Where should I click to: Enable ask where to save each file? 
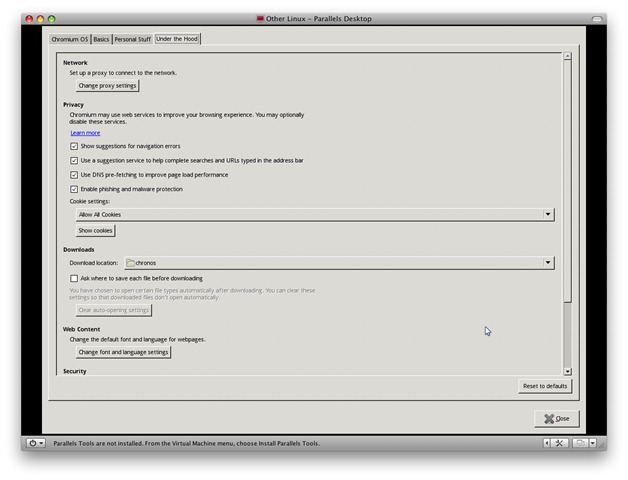click(x=74, y=279)
